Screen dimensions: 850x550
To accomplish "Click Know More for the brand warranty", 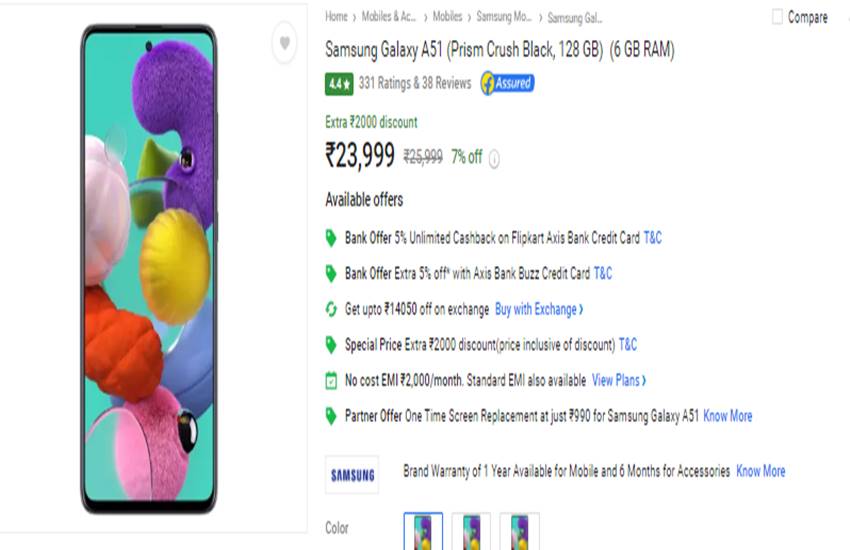I will (x=760, y=471).
